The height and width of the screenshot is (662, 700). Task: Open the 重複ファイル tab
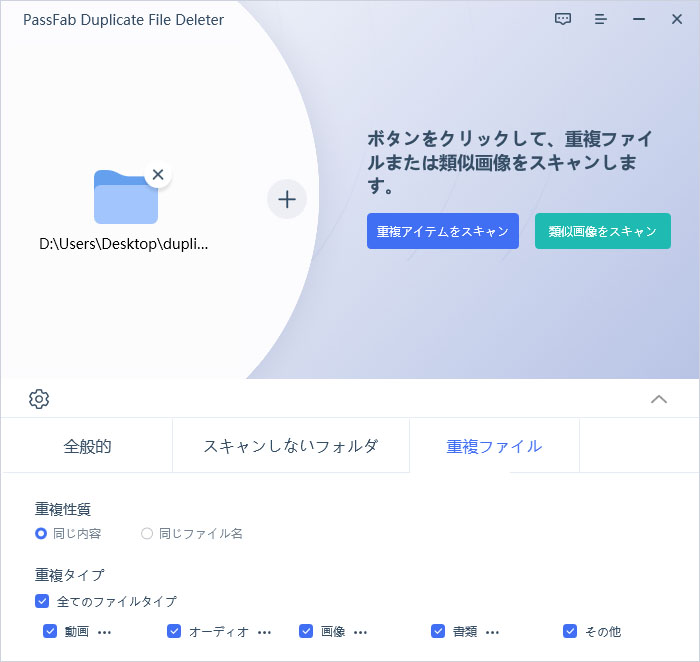[494, 447]
